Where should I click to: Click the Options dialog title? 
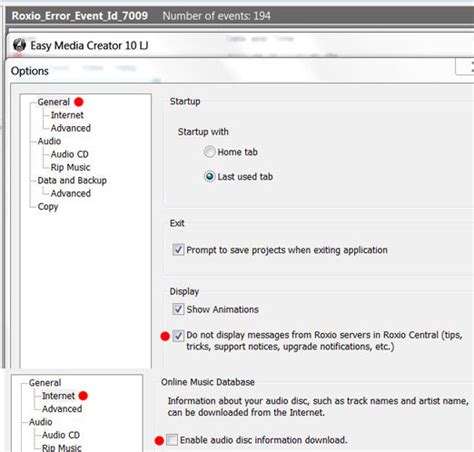(x=30, y=71)
